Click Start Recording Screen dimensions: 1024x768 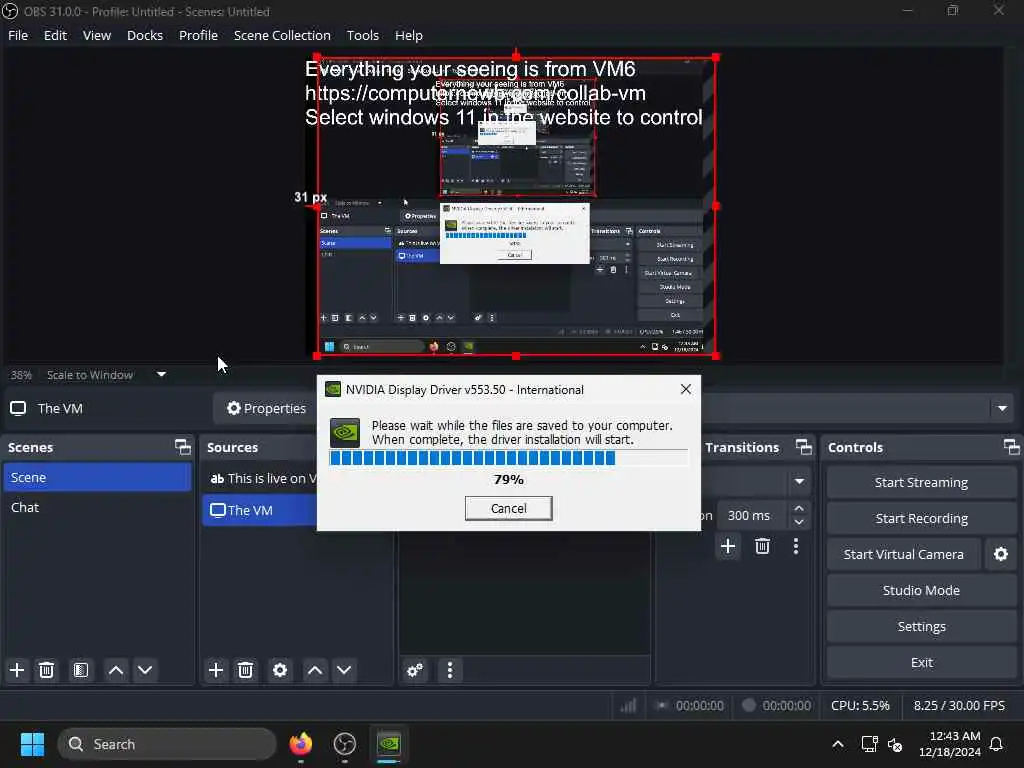point(921,519)
